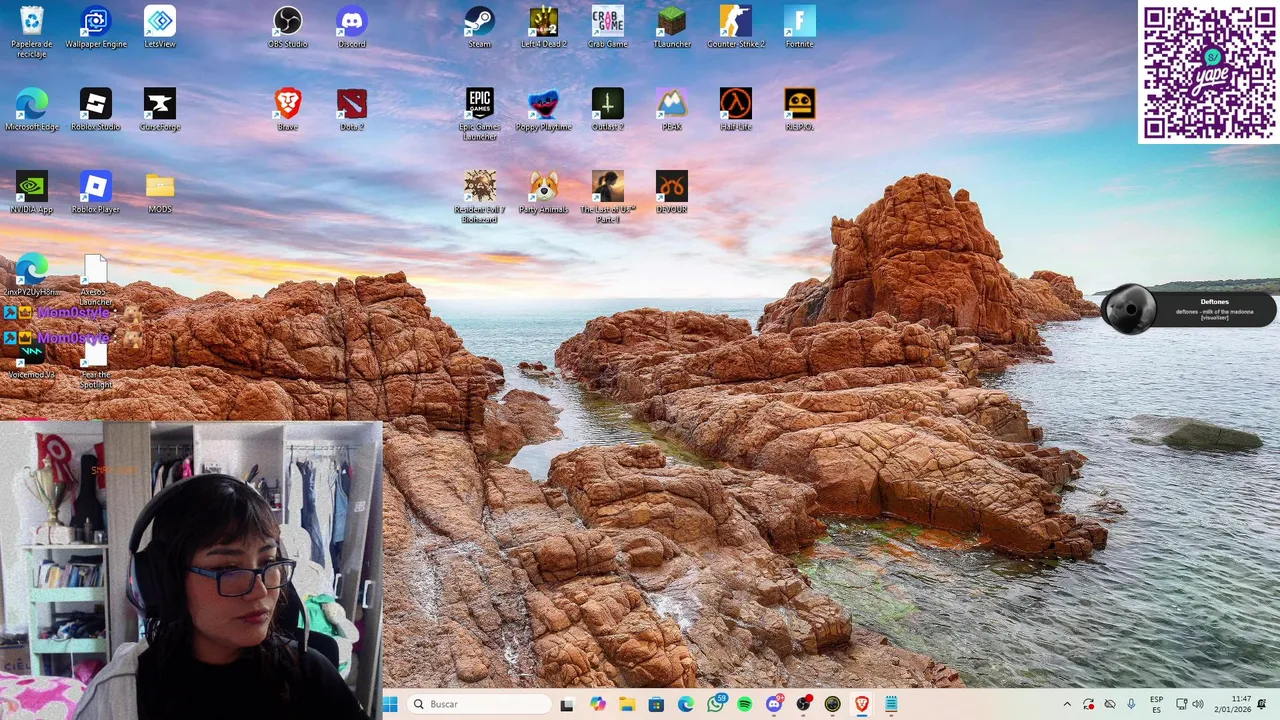Open the Windows Start menu

point(390,704)
